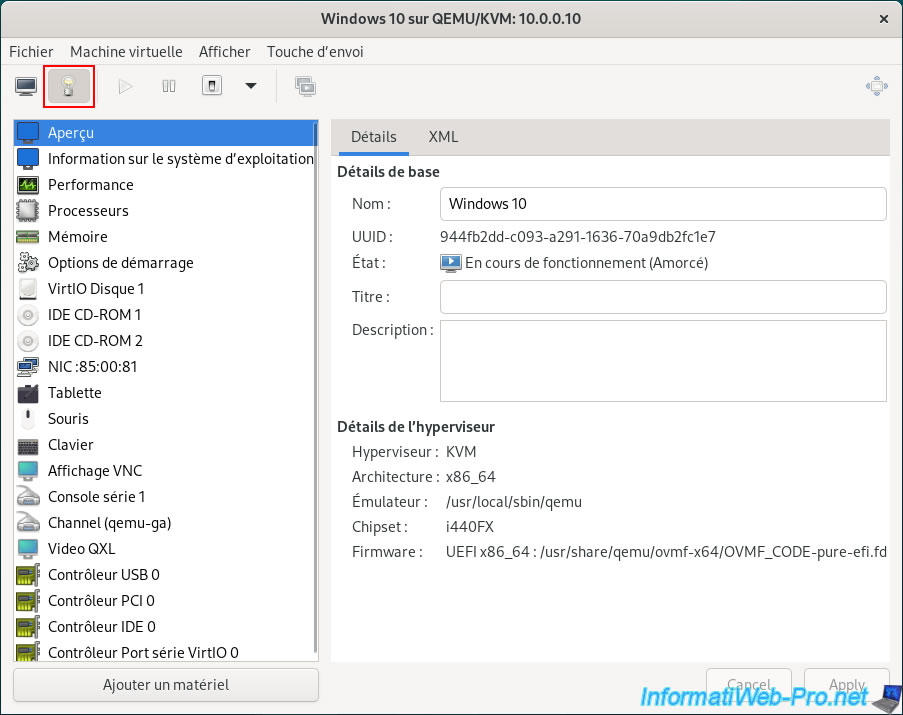
Task: Select the Clavier keyboard icon
Action: click(x=28, y=446)
